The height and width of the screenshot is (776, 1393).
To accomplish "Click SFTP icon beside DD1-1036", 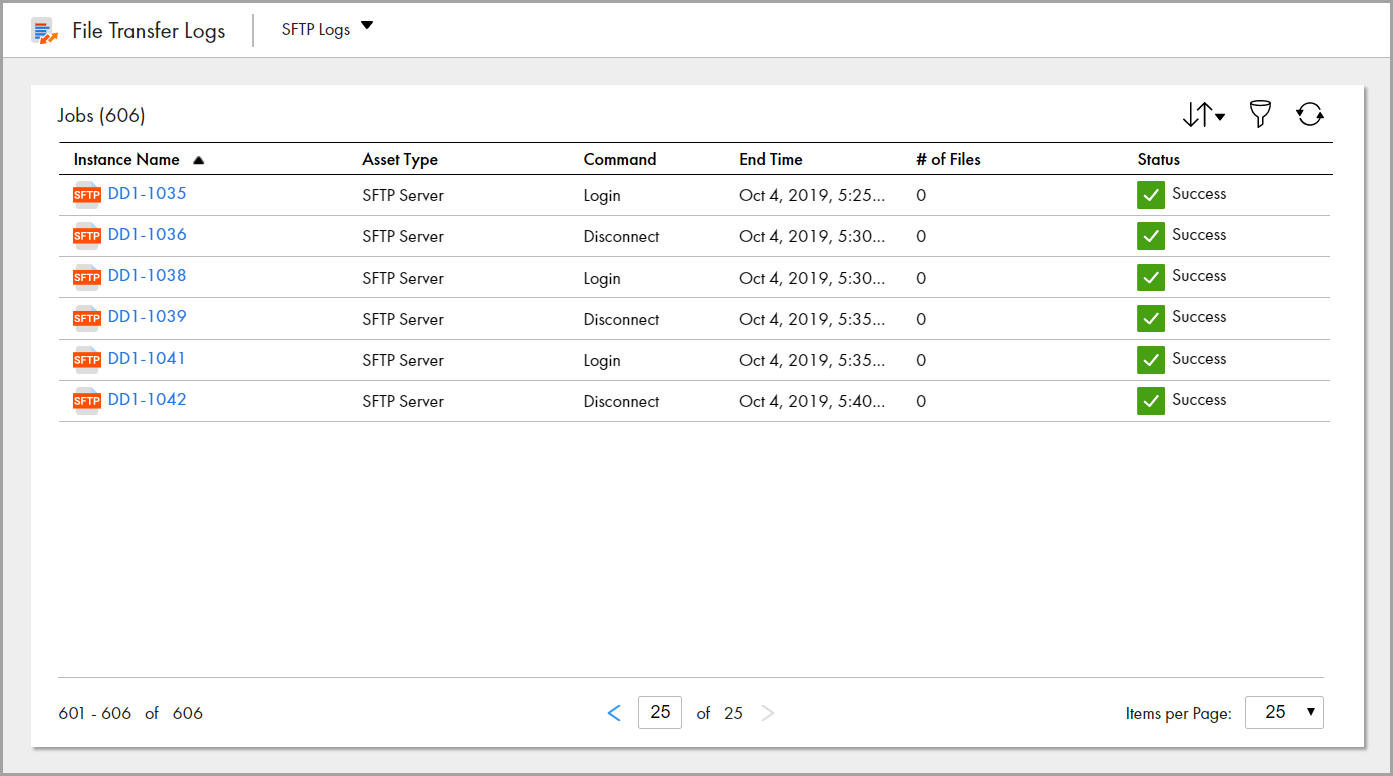I will coord(87,236).
